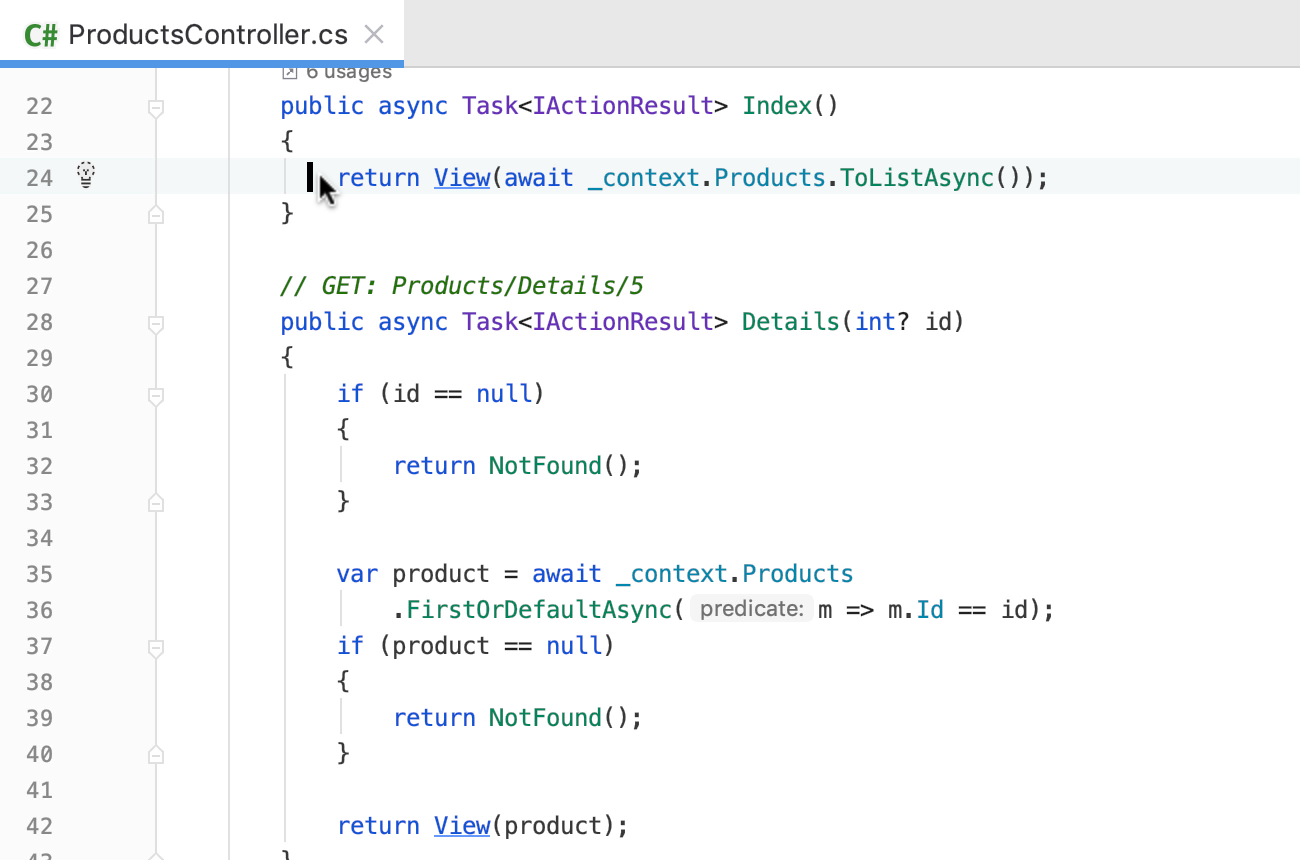
Task: Collapse the Details method fold at line 28
Action: pyautogui.click(x=156, y=323)
